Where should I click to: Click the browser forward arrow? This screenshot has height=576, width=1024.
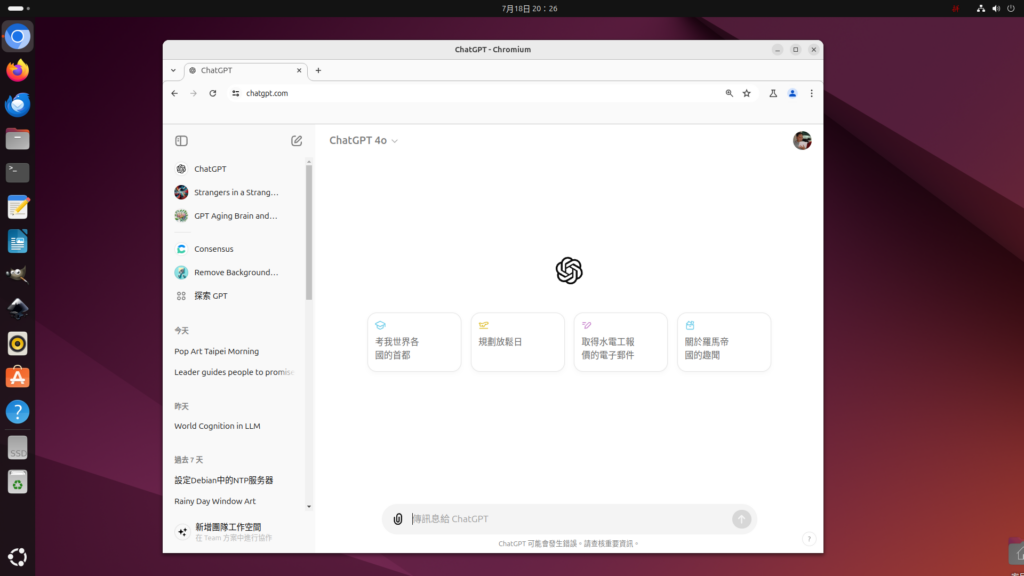coord(193,93)
